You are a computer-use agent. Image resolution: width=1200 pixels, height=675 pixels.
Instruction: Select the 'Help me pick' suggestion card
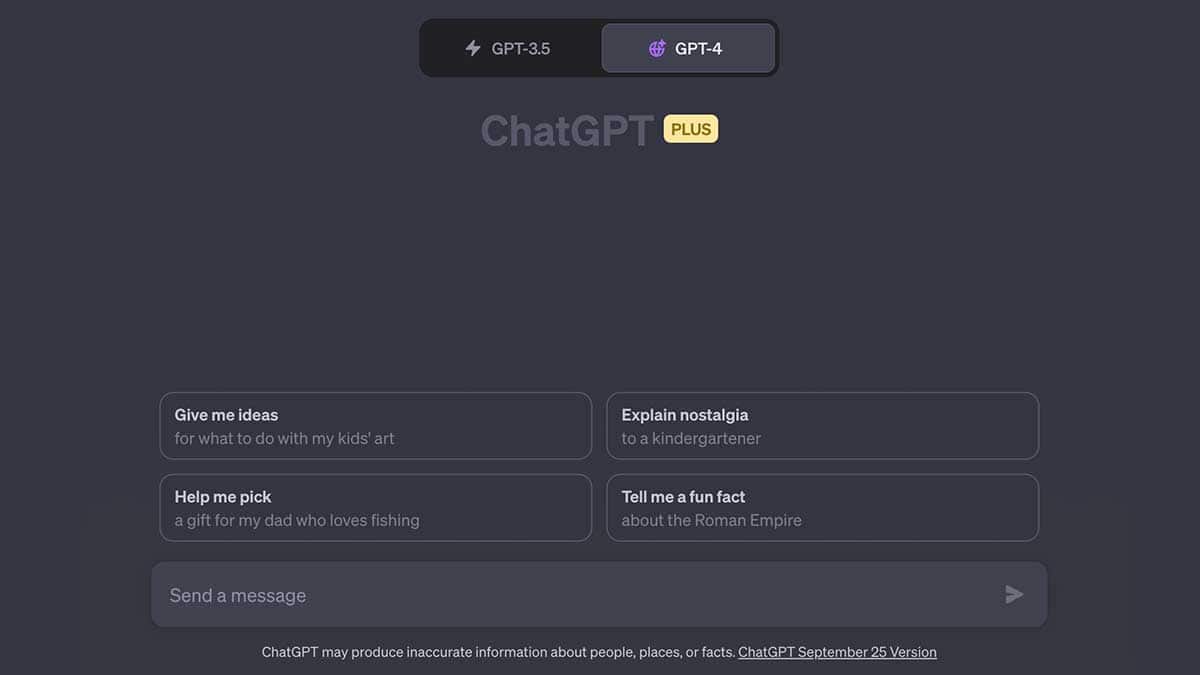375,508
